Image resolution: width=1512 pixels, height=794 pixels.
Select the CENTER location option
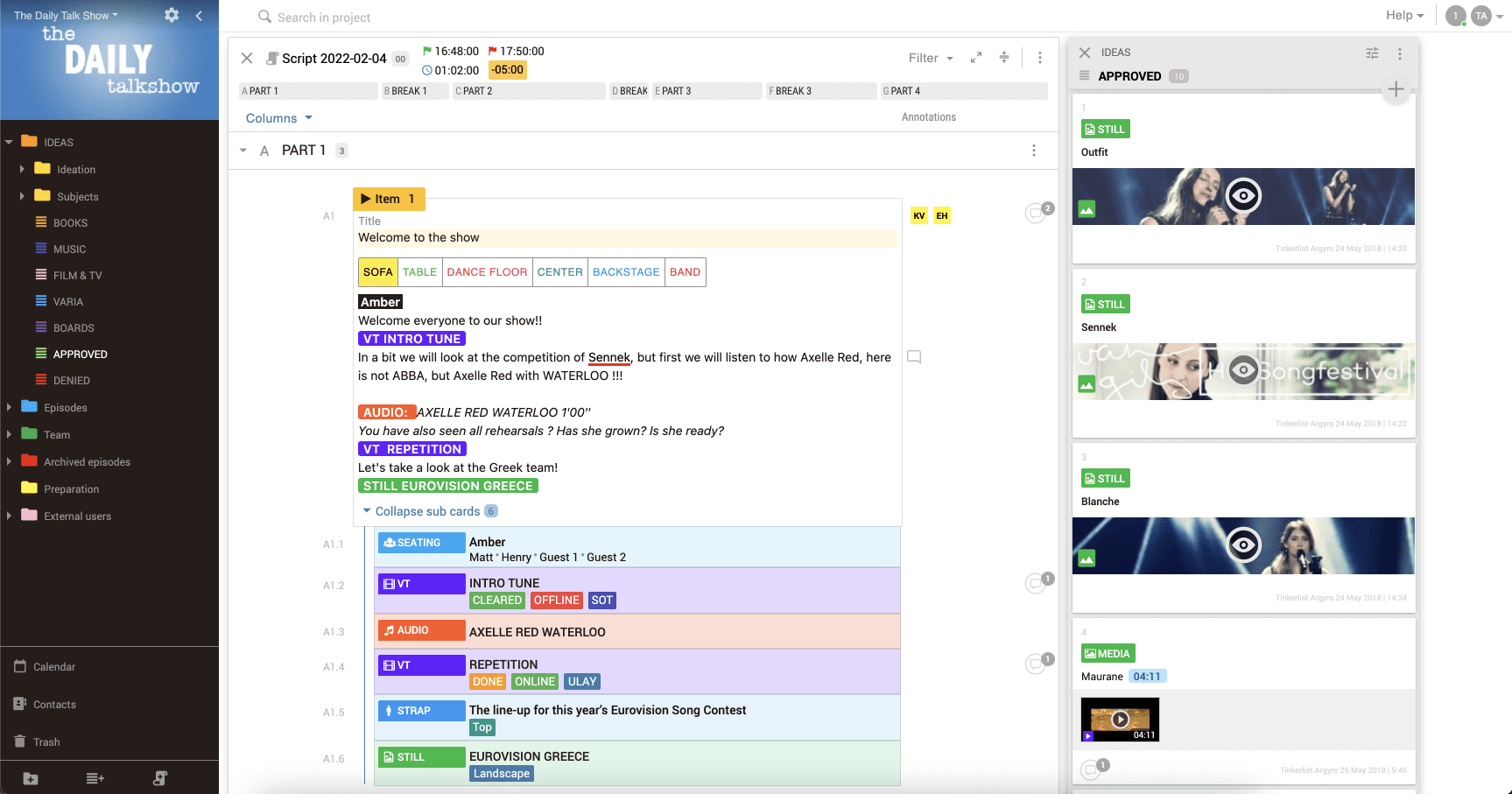click(560, 272)
